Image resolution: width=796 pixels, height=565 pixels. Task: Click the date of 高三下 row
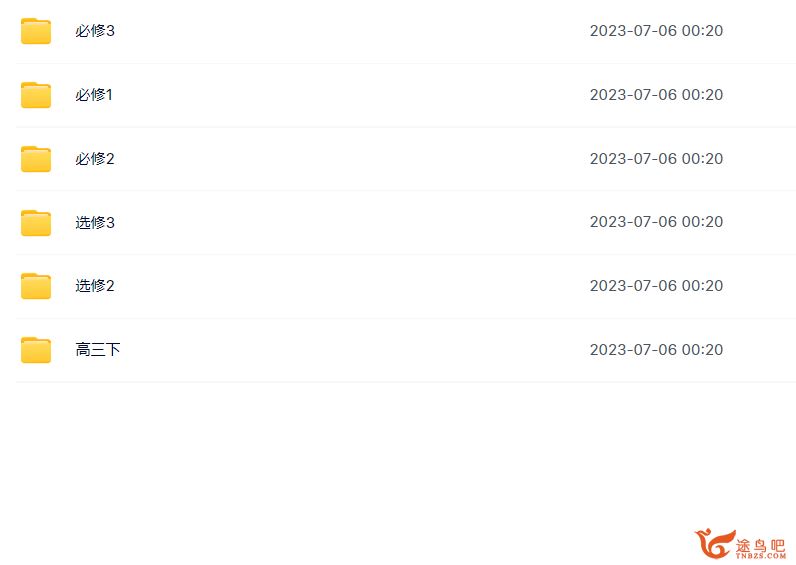(x=656, y=350)
